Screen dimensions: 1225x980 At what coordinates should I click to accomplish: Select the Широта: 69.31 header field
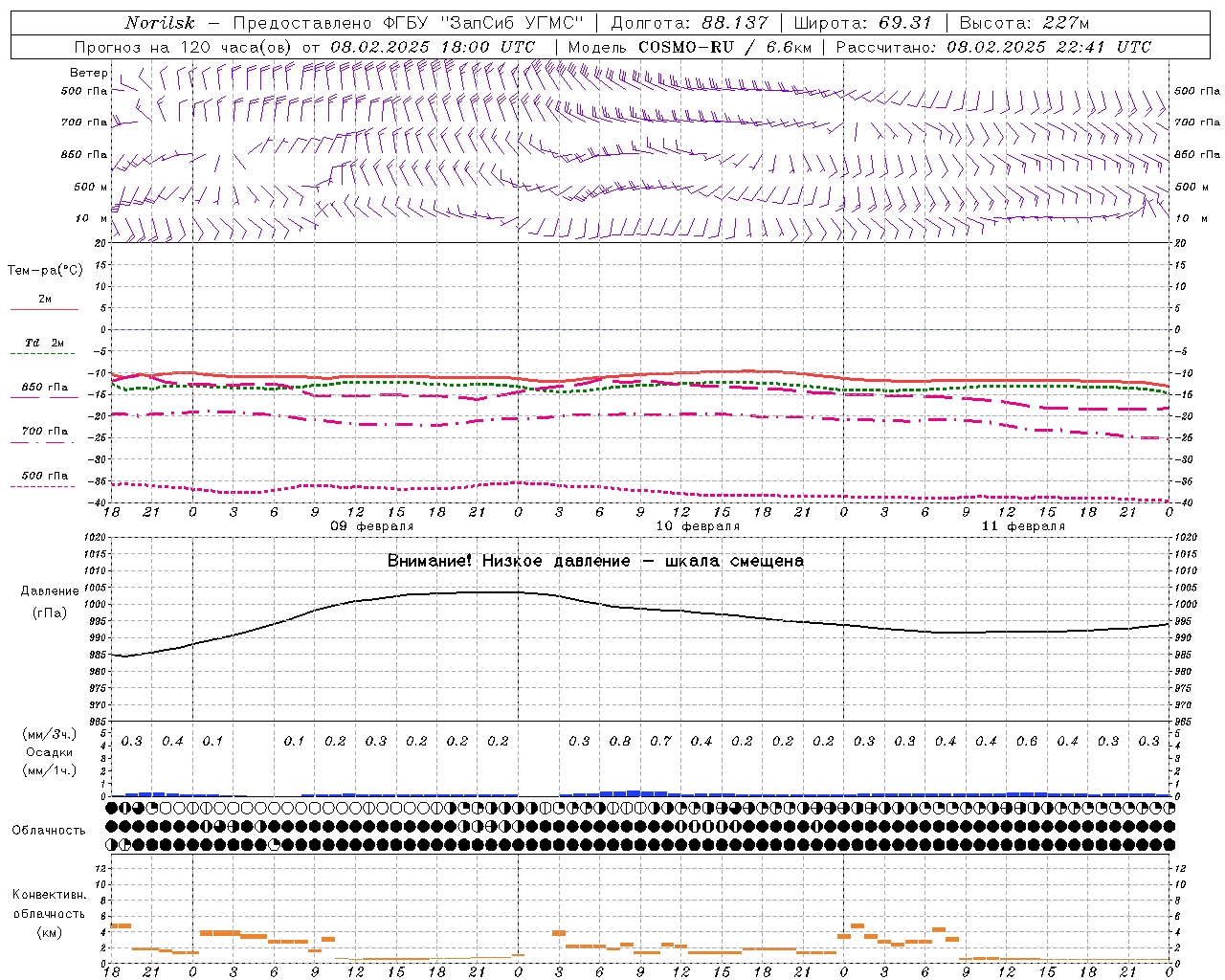click(x=863, y=23)
